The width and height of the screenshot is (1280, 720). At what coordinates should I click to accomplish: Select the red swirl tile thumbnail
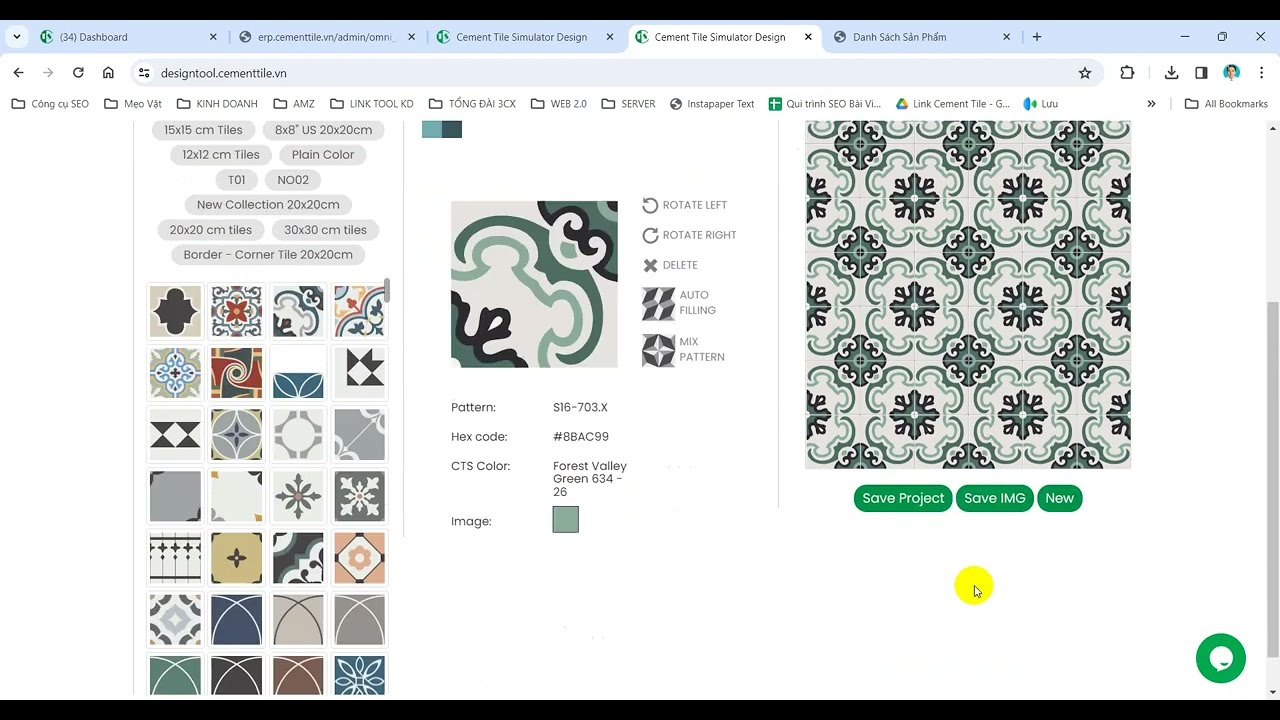click(x=236, y=373)
